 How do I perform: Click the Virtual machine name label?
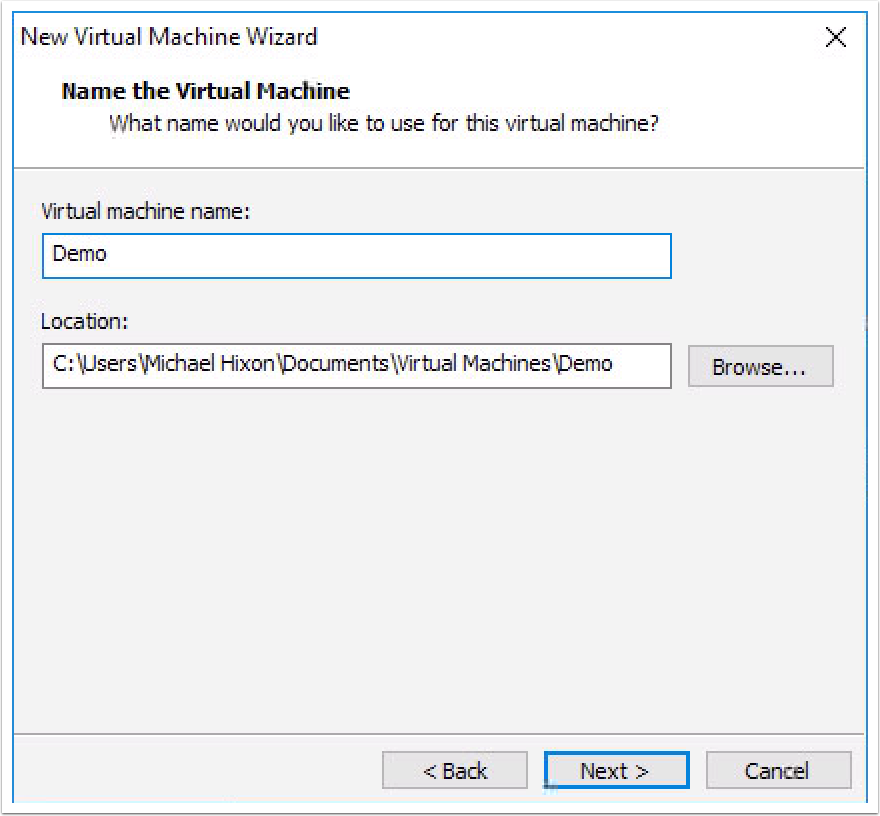click(145, 212)
